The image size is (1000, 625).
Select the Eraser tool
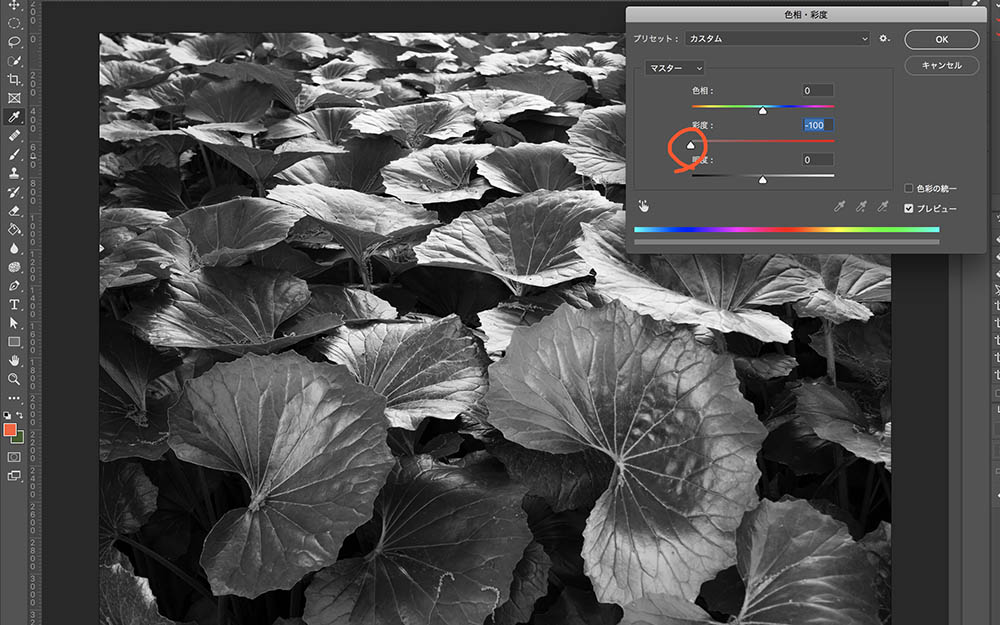click(14, 210)
